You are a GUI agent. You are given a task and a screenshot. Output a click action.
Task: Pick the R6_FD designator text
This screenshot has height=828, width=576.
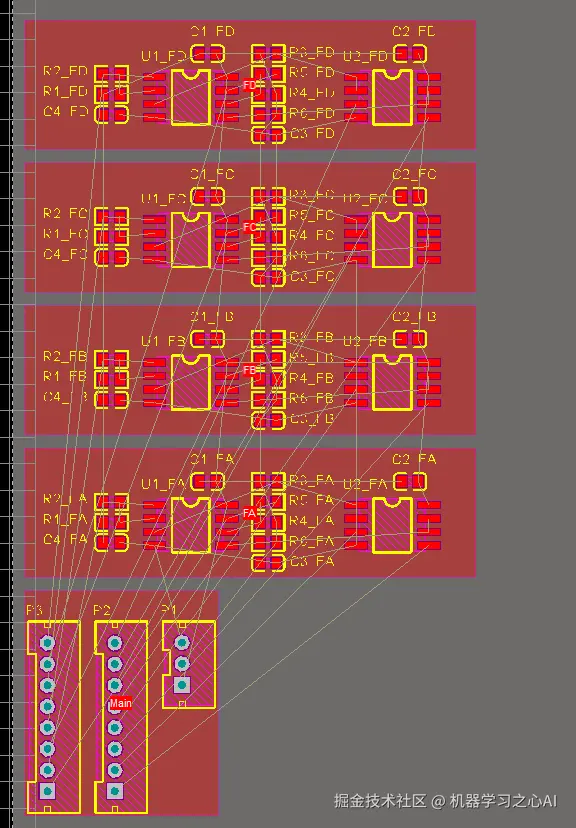312,113
